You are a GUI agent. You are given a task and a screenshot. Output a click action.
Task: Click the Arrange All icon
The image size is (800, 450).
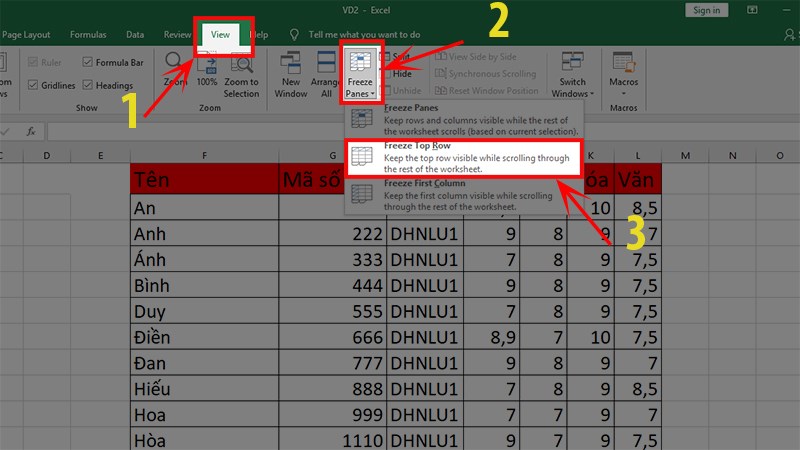[x=326, y=74]
